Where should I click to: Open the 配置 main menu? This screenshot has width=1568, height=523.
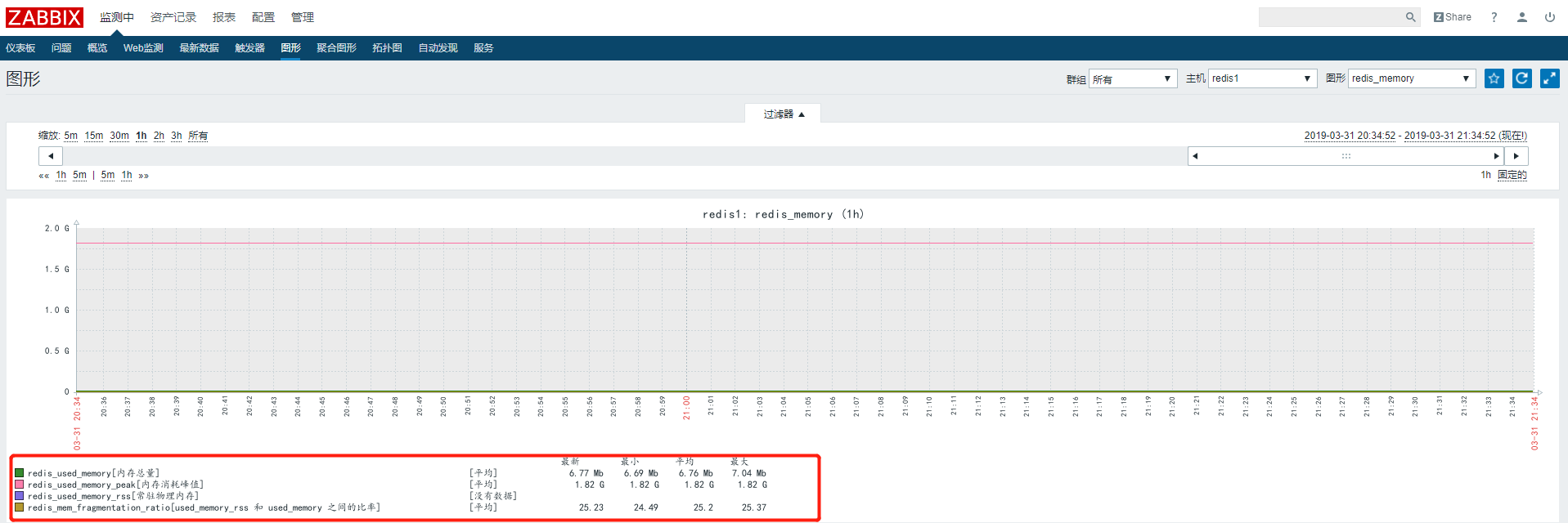(x=263, y=17)
